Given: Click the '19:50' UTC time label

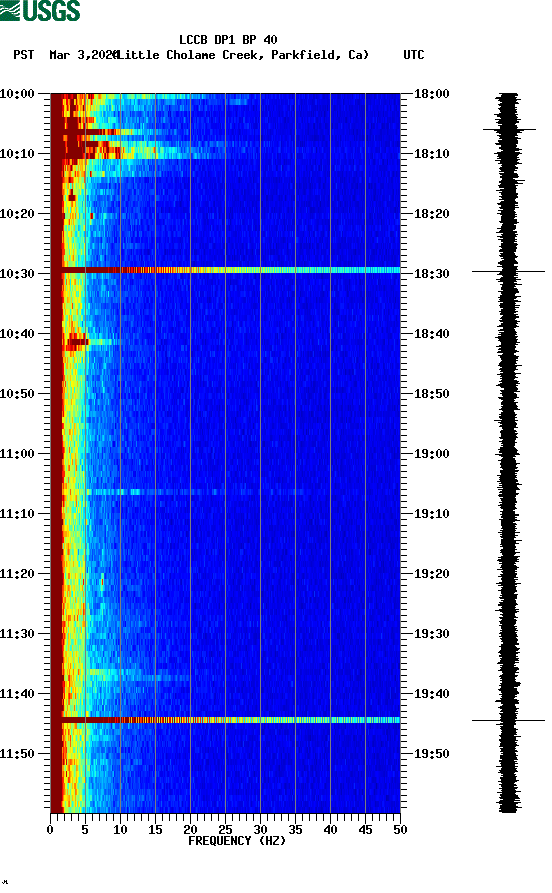Looking at the screenshot, I should coord(431,753).
